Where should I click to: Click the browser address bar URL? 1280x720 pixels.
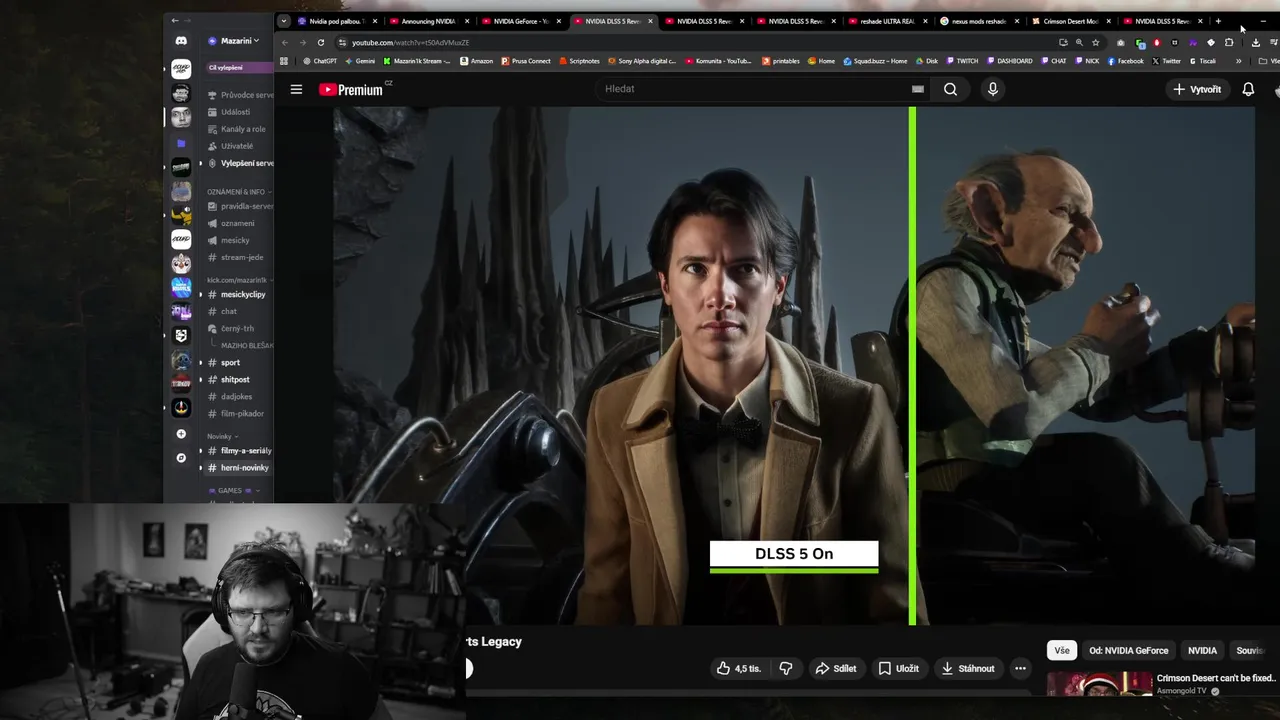point(410,42)
